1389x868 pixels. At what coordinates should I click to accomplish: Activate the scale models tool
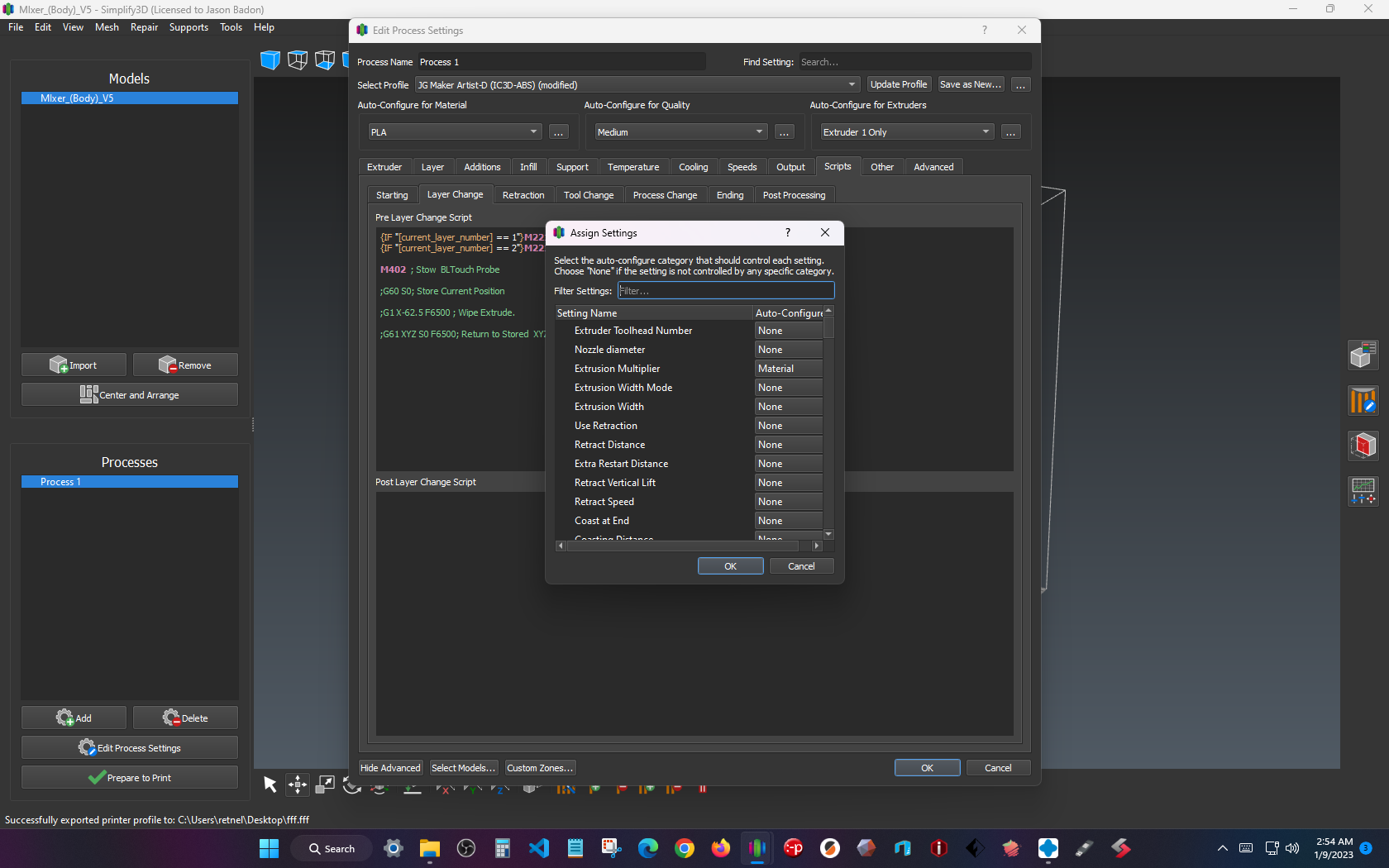click(325, 785)
